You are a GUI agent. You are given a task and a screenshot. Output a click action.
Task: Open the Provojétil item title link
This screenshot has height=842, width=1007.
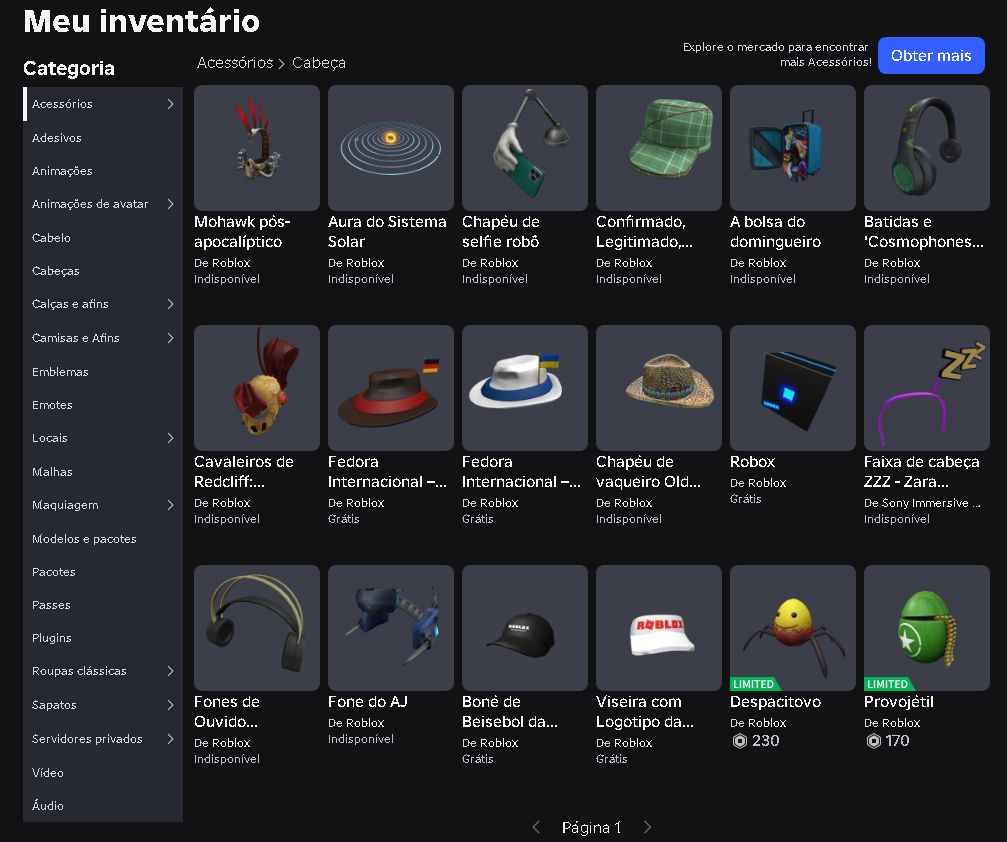click(x=898, y=702)
